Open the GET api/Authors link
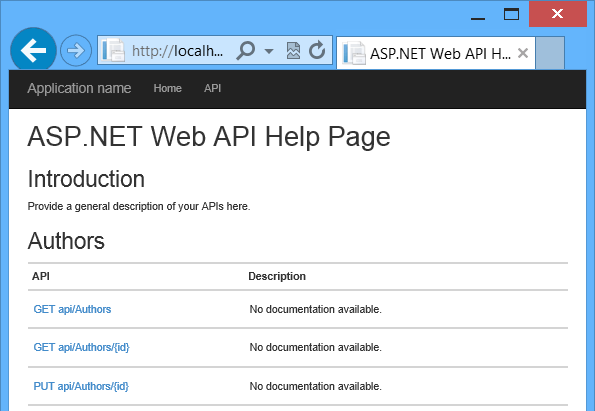The width and height of the screenshot is (595, 411). (x=72, y=309)
